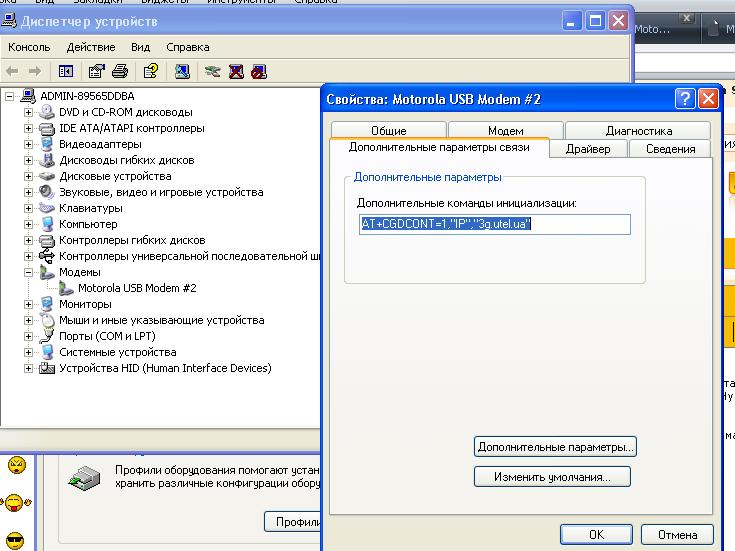This screenshot has width=735, height=551.
Task: Click the Дополнительные параметры... button
Action: point(555,446)
